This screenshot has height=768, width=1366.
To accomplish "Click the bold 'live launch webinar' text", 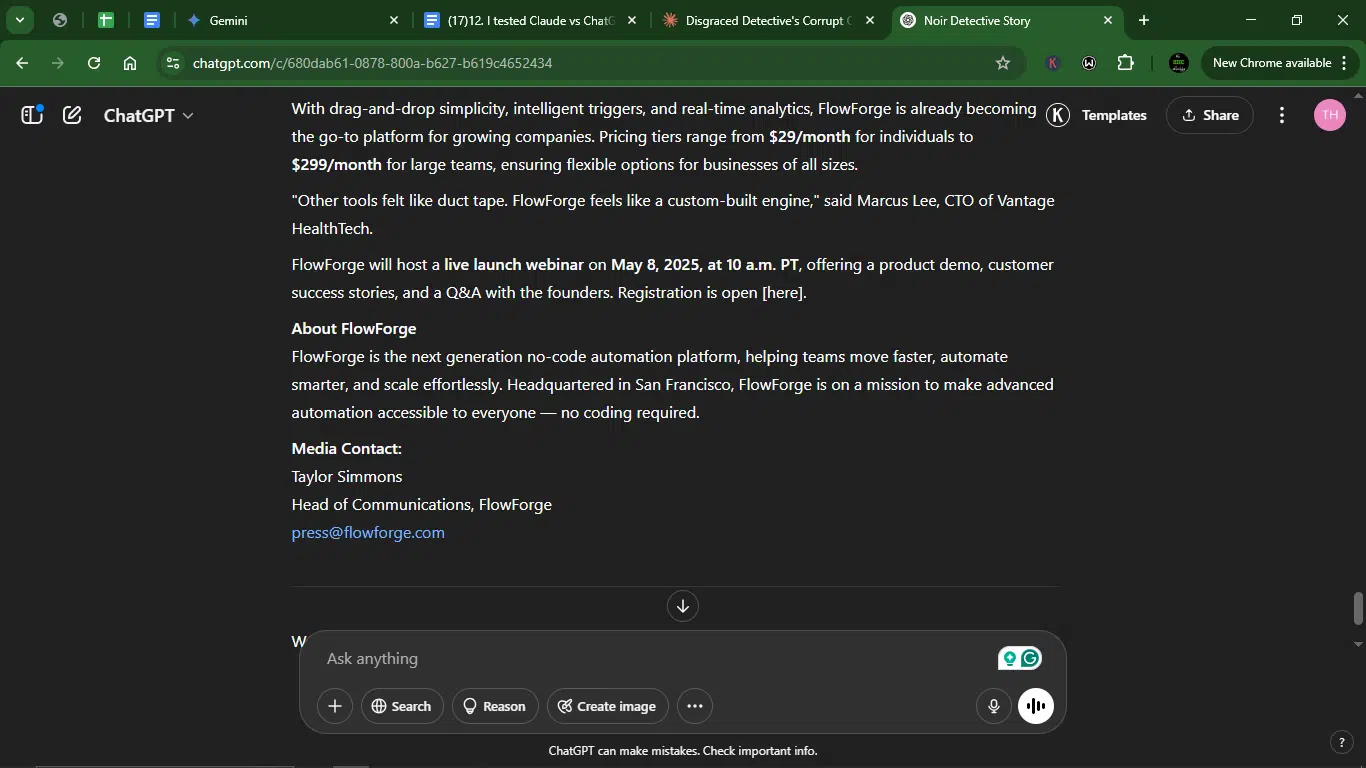I will [514, 265].
